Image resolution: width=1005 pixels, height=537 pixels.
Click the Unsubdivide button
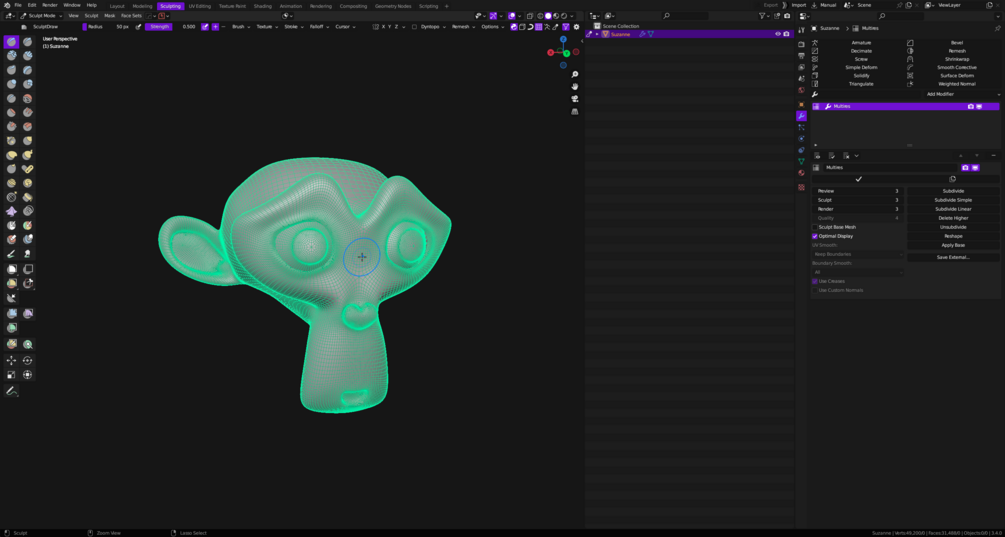(x=953, y=227)
